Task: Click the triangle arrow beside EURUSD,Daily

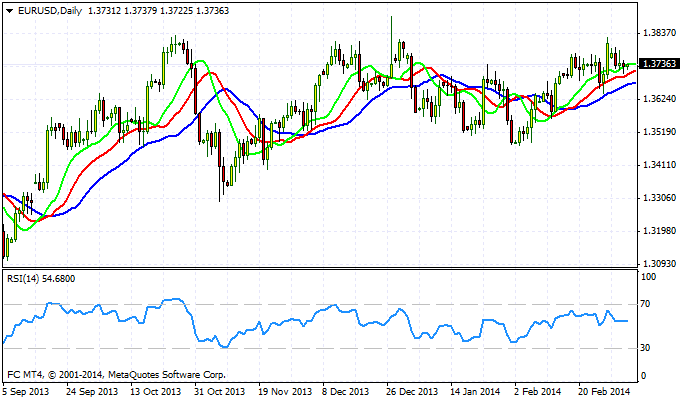Action: 10,11
